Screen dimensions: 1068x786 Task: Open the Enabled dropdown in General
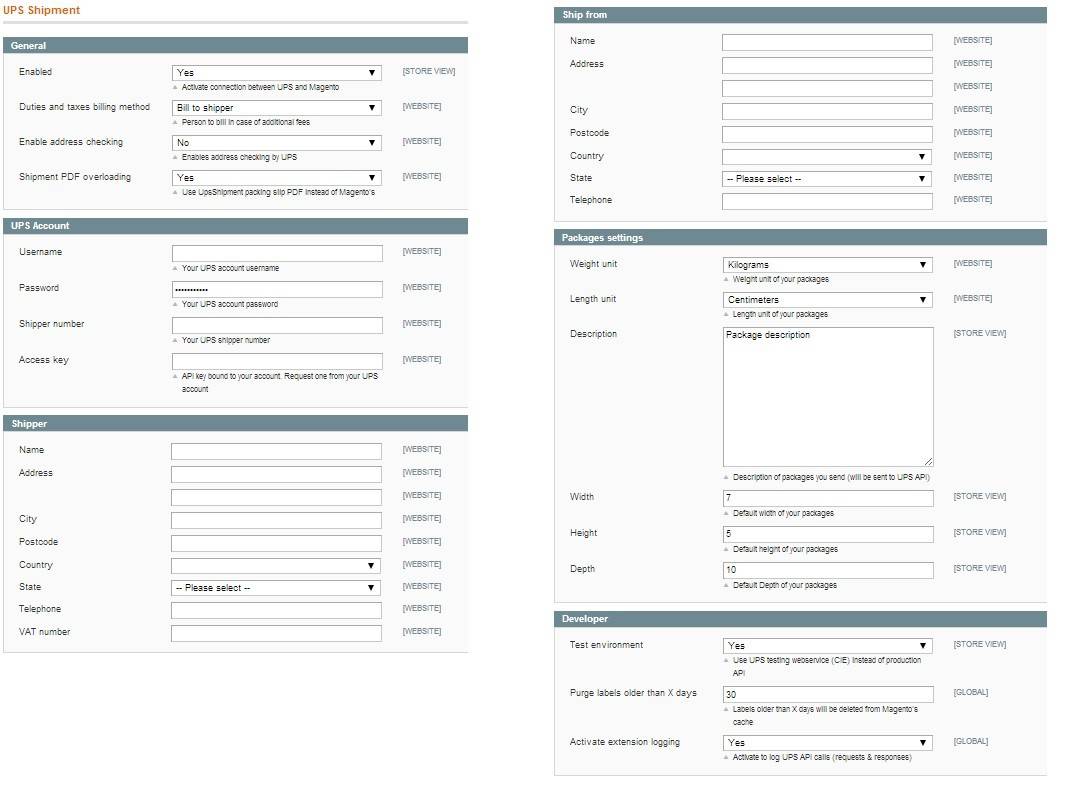pyautogui.click(x=276, y=73)
